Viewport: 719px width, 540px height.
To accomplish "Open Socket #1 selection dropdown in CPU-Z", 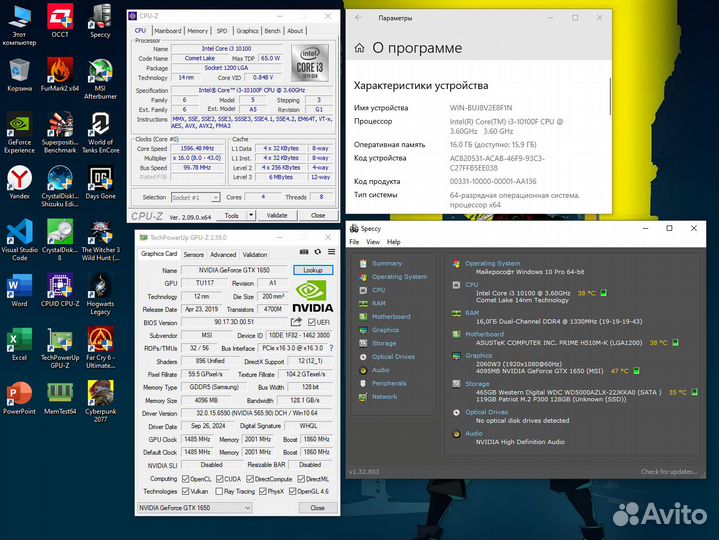I will click(195, 198).
